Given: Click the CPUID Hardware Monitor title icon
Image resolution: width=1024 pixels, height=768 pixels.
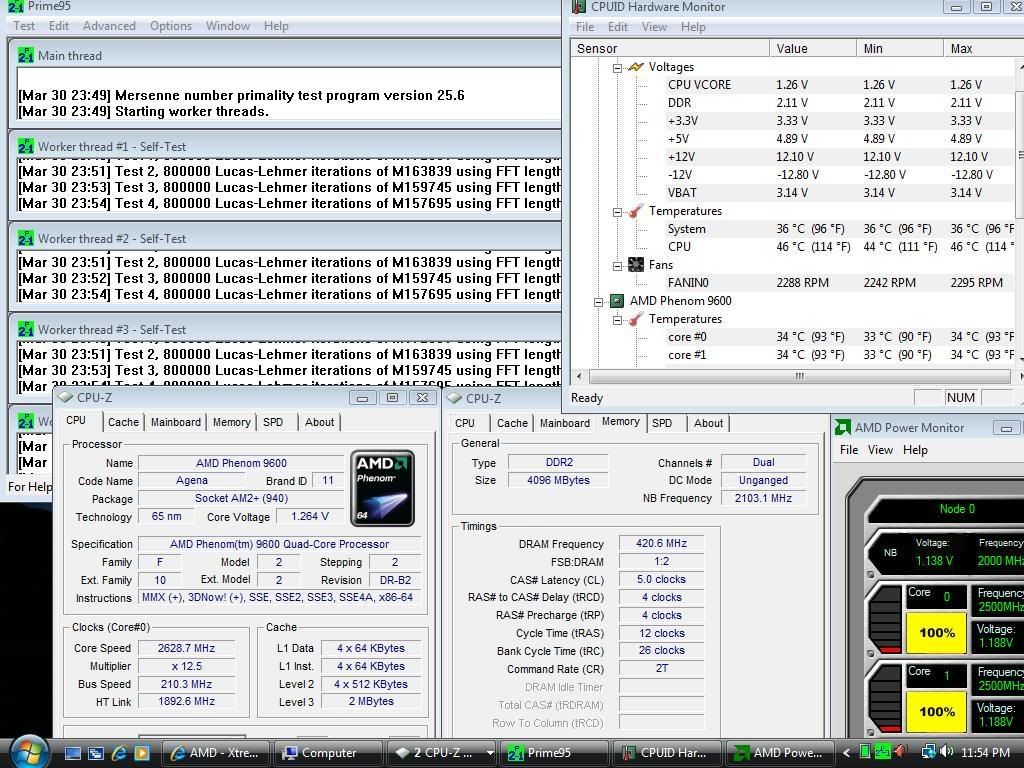Looking at the screenshot, I should 579,7.
